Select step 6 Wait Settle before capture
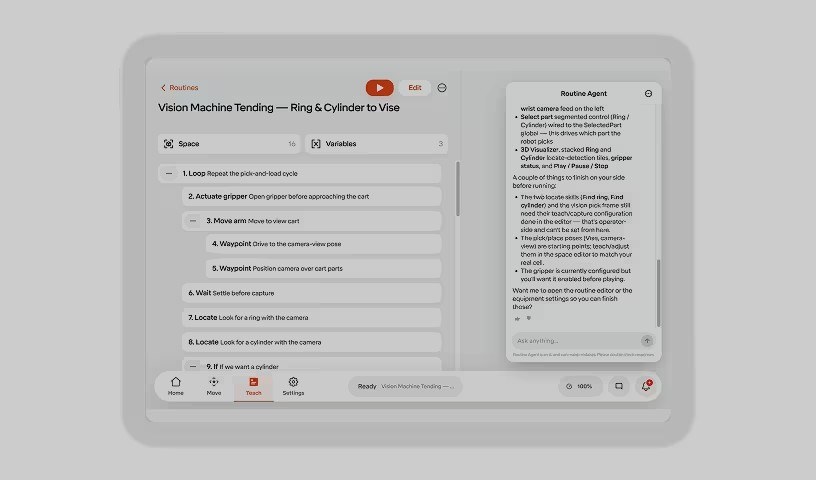Screen dimensions: 816x480 pos(312,293)
